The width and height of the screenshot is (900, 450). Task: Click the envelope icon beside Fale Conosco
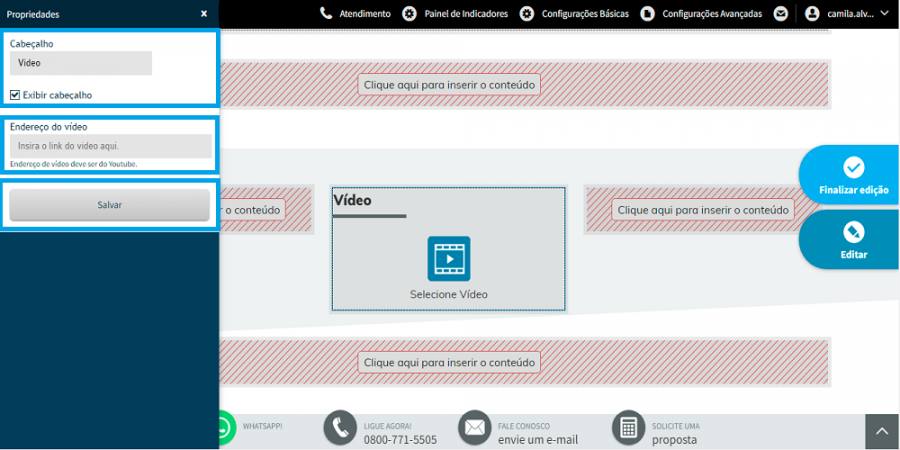click(474, 428)
